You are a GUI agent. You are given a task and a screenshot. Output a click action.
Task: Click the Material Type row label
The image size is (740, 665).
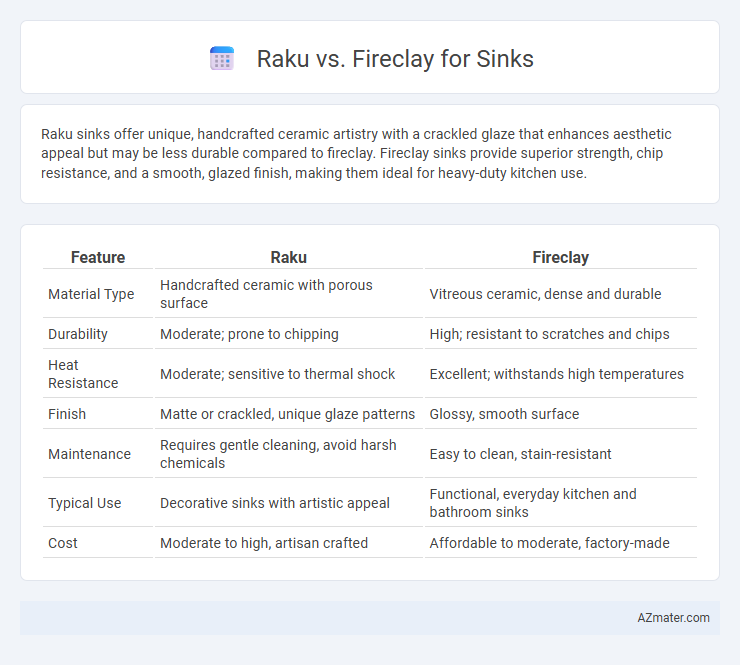pos(91,294)
